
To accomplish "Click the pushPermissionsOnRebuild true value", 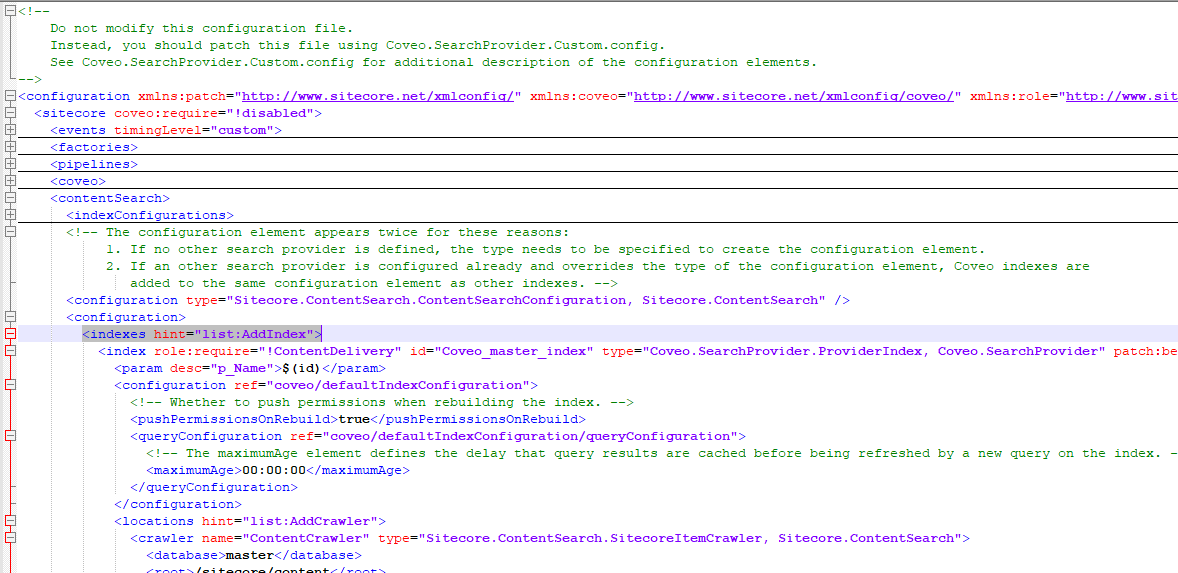I will [355, 419].
